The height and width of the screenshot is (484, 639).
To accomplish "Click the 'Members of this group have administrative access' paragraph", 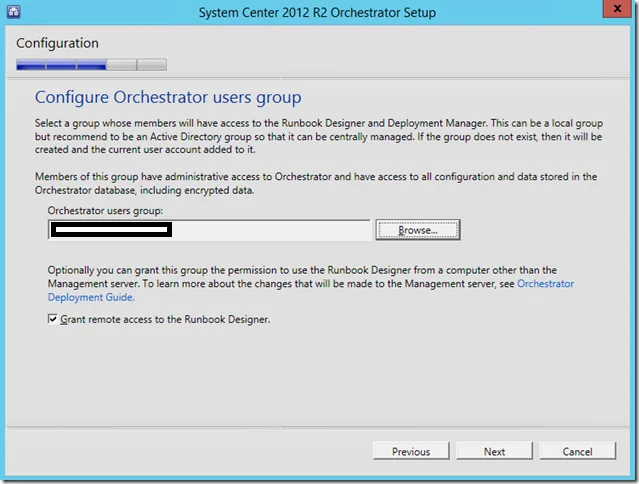I will tap(316, 183).
